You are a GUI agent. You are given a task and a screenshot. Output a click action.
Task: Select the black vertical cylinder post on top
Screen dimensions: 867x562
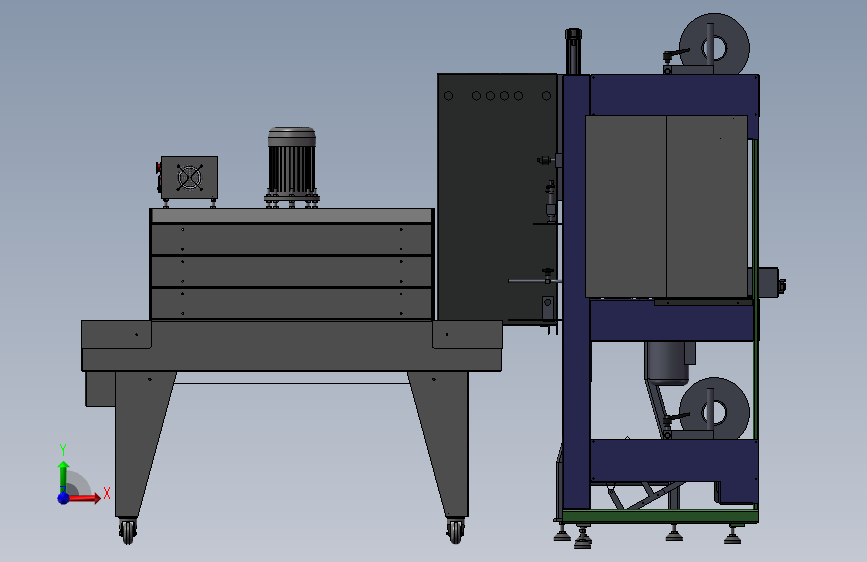pos(573,51)
